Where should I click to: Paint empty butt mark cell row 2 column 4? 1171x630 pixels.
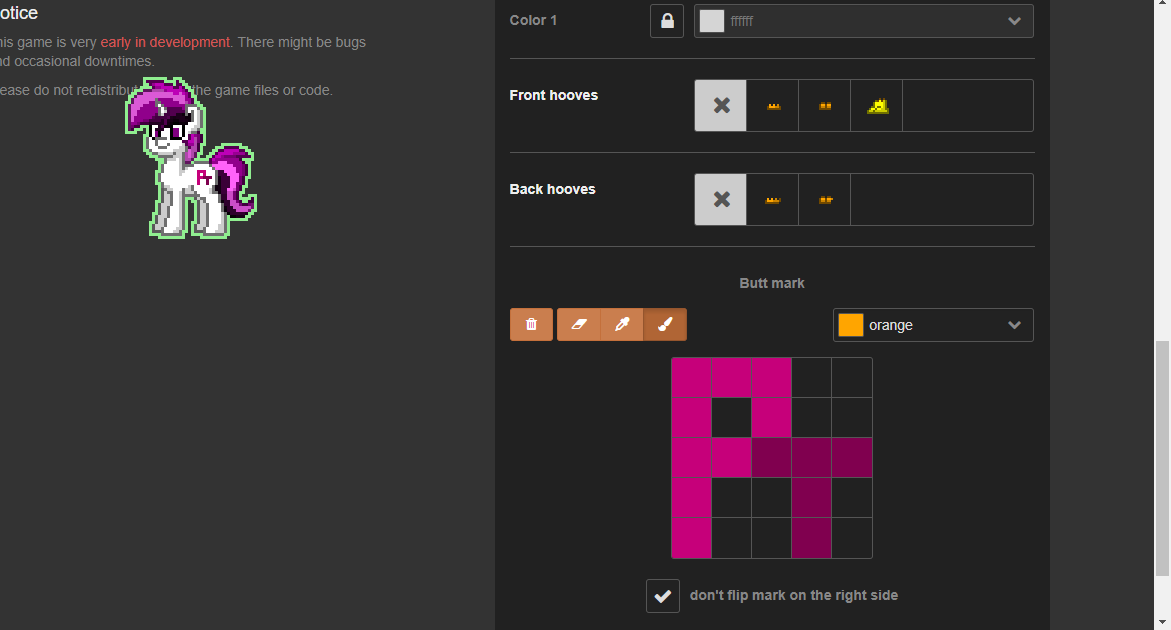coord(812,417)
